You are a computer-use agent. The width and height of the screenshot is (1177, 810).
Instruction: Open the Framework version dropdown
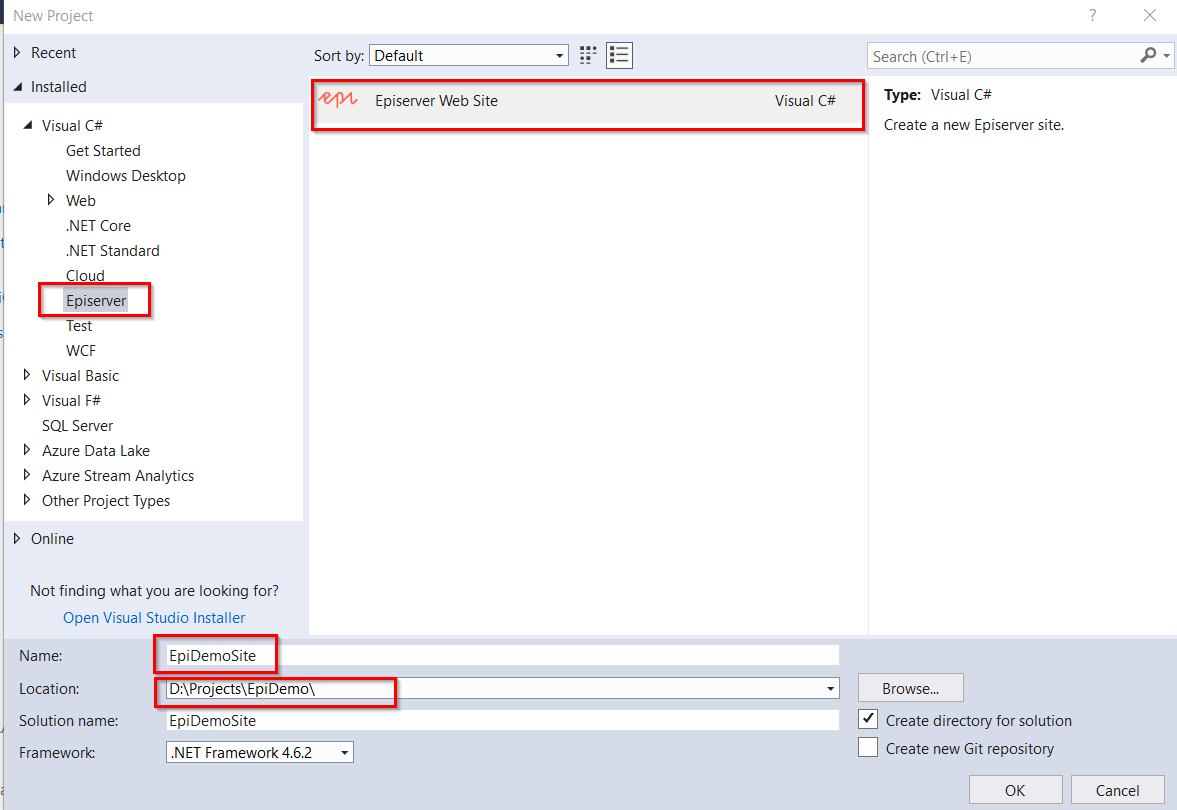[x=260, y=752]
